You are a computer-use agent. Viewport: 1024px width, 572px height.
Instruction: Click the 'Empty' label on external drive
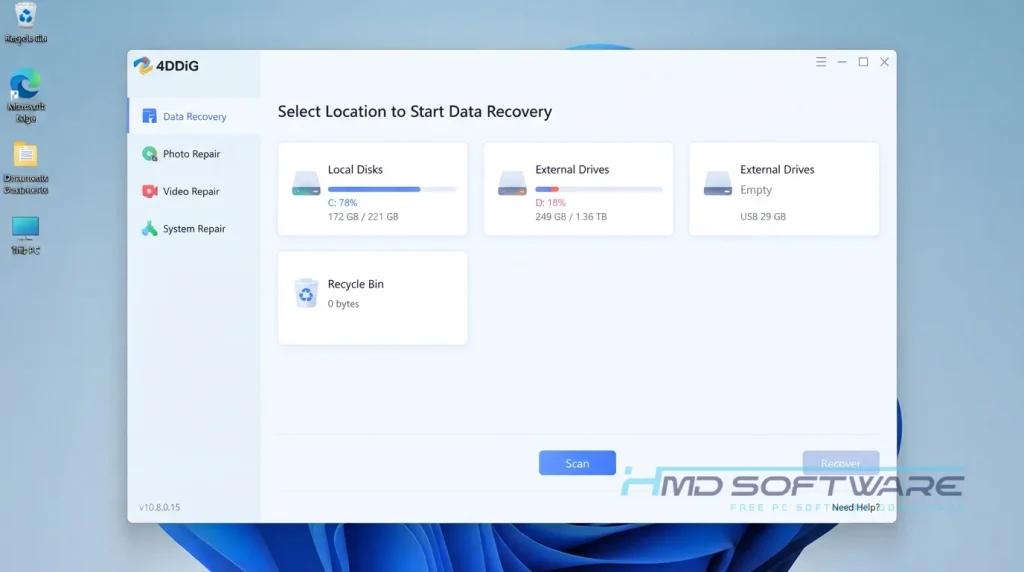click(756, 190)
